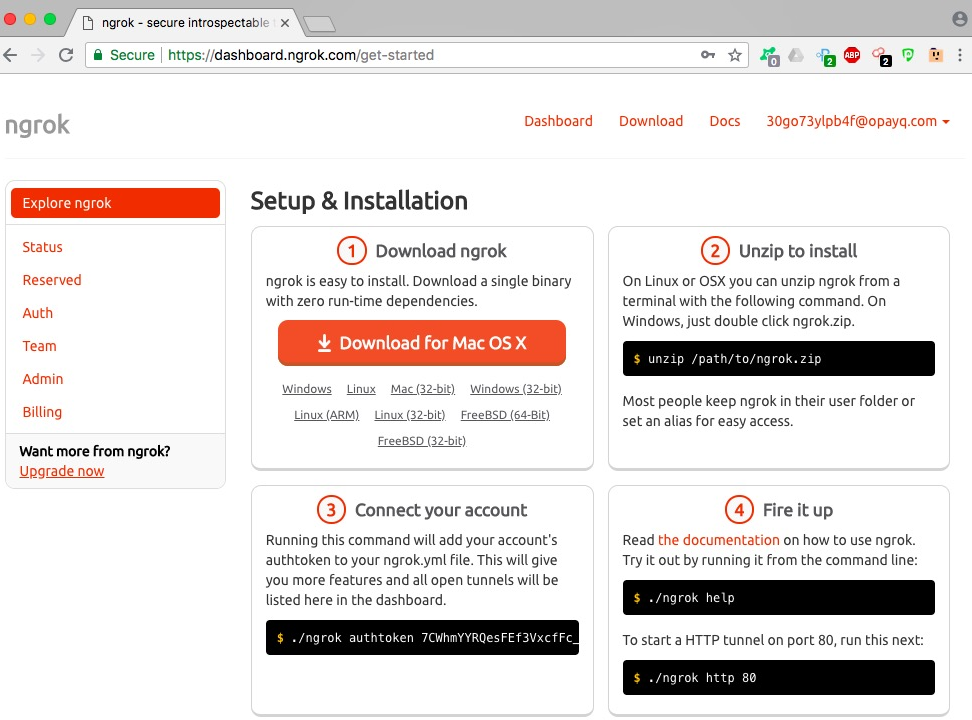Open the Auth sidebar section
Screen dimensions: 972x720
pyautogui.click(x=38, y=313)
